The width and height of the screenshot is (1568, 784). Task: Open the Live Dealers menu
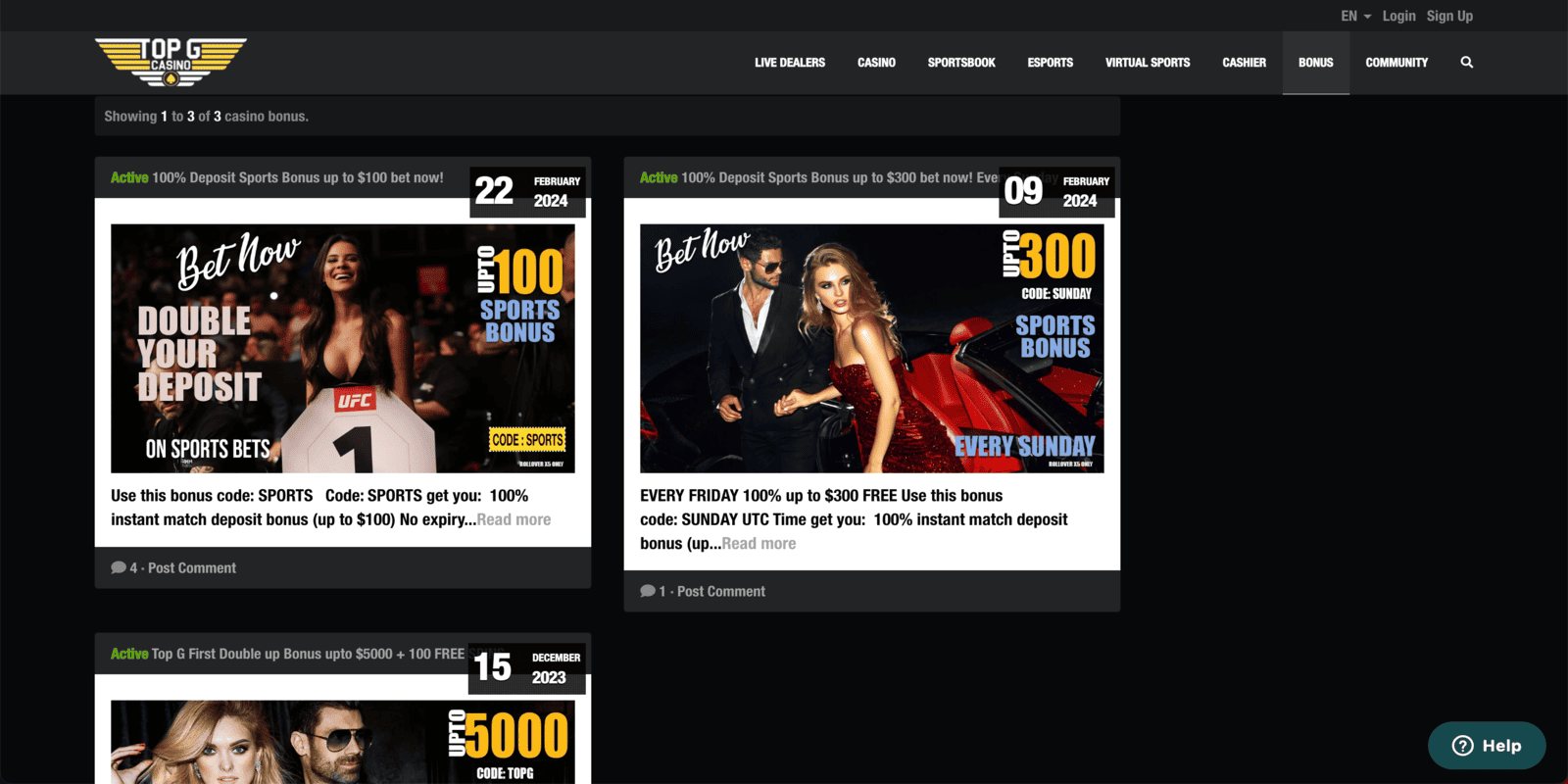point(789,63)
